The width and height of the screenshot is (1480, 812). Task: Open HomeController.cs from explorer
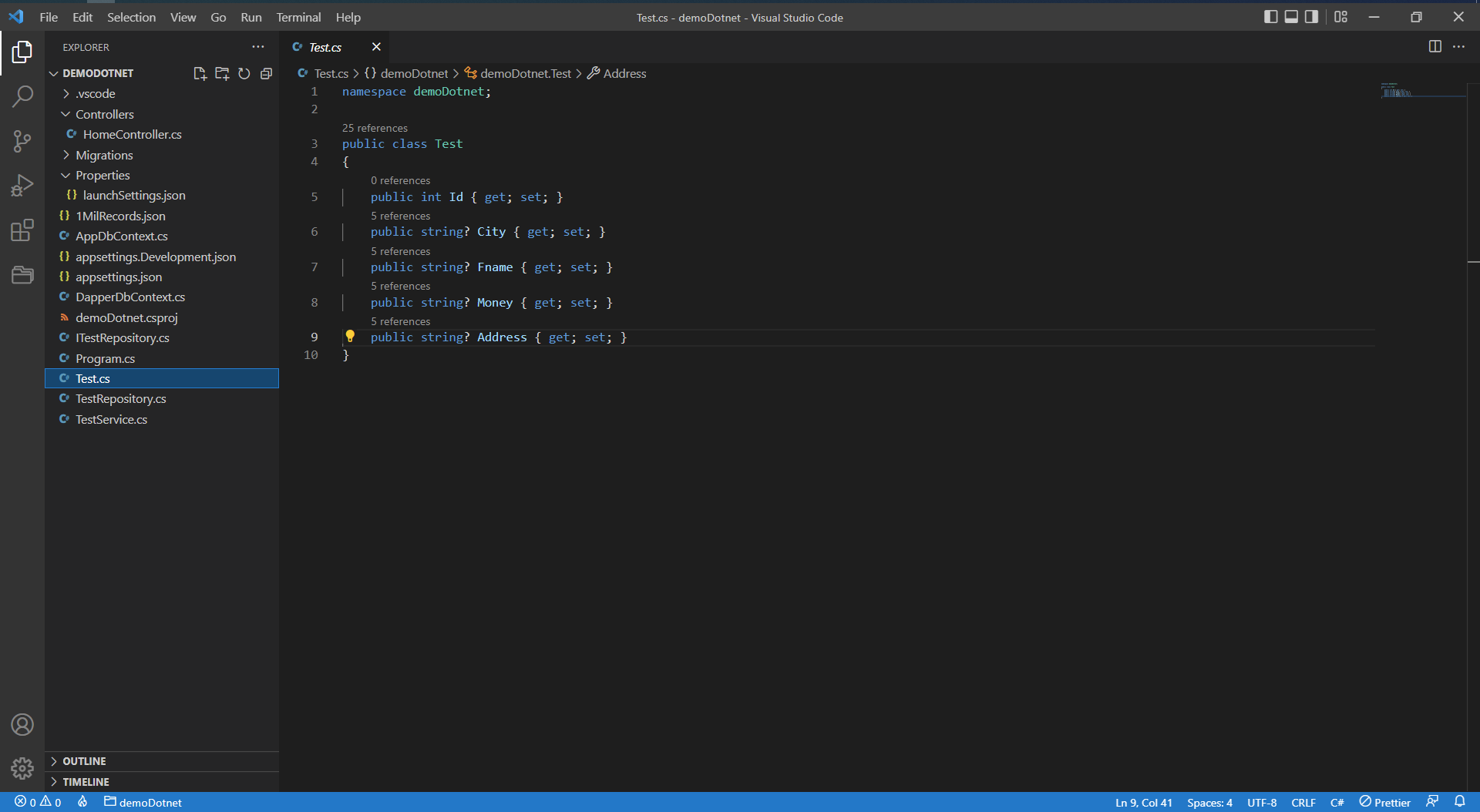click(x=162, y=135)
